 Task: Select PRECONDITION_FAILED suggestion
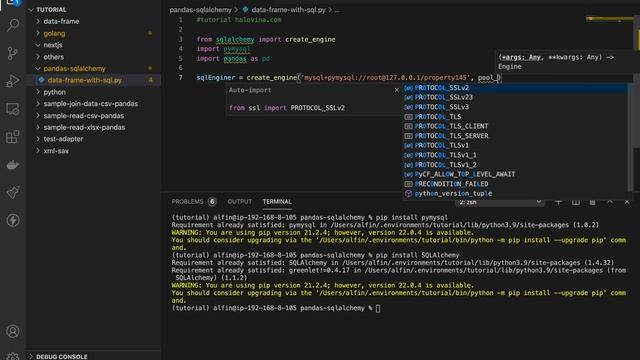515,184
